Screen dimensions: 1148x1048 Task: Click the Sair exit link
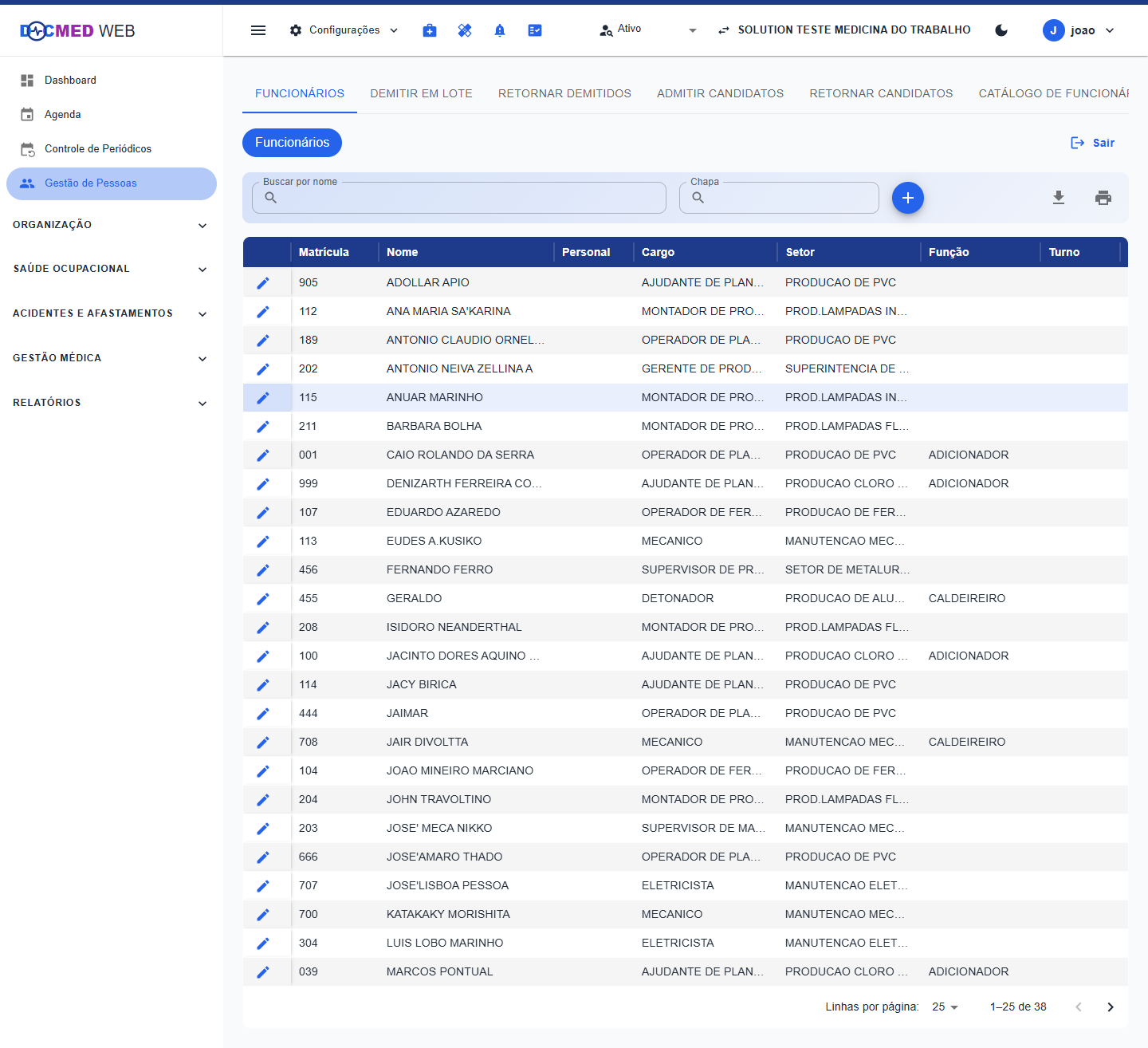1092,143
